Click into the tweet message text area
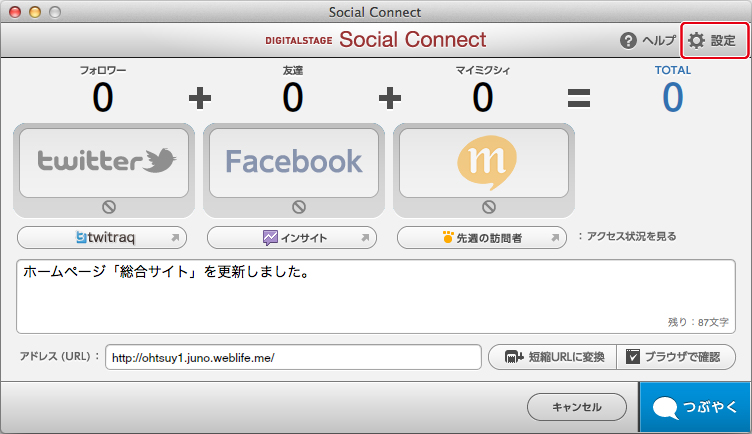The width and height of the screenshot is (752, 434). coord(376,296)
